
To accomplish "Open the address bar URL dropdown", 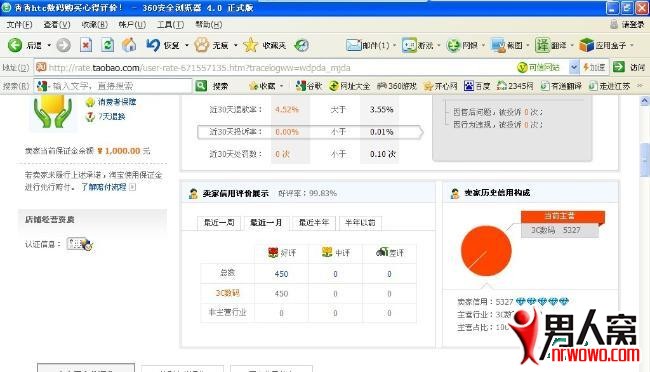I will point(574,67).
